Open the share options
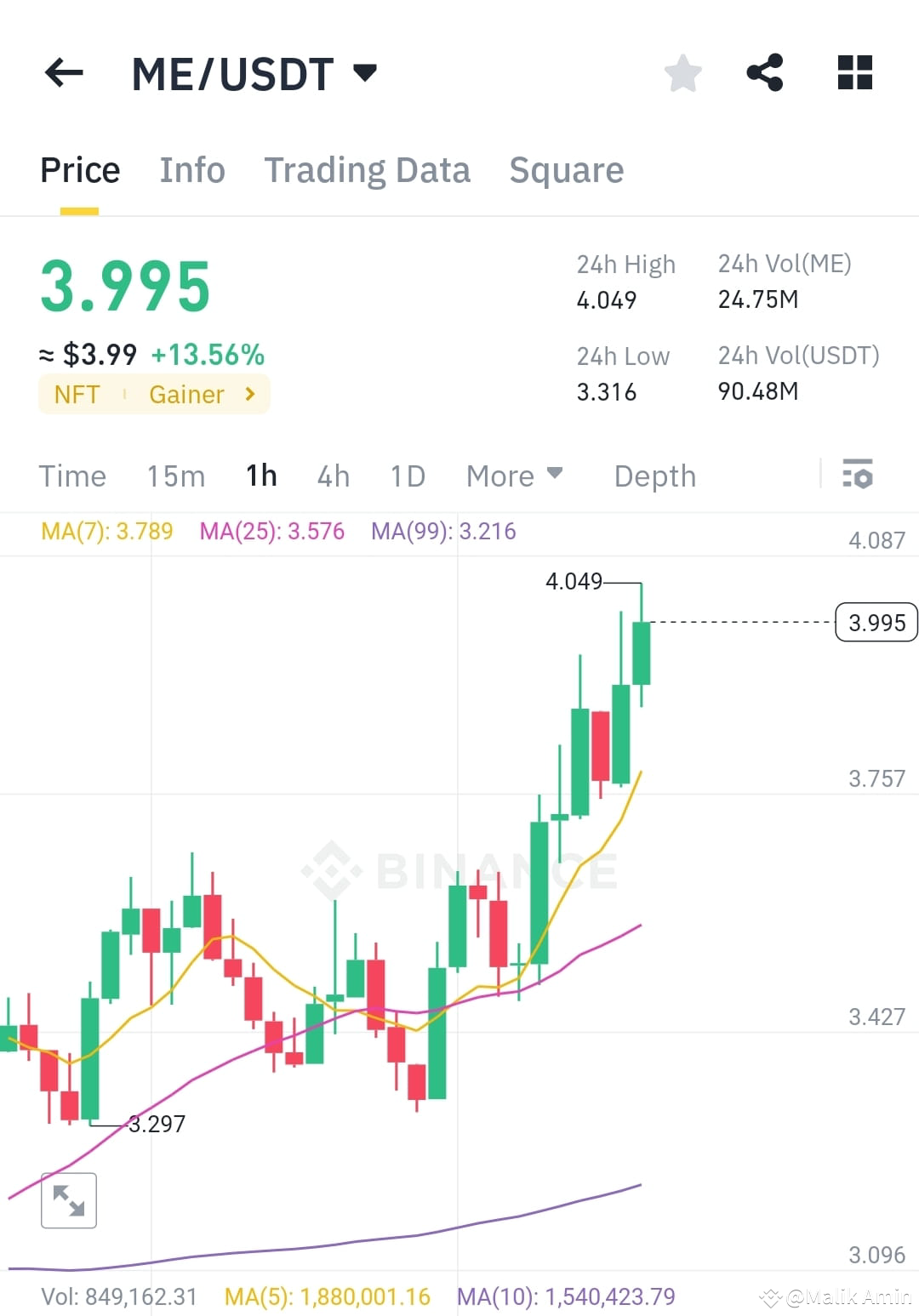 [x=765, y=73]
